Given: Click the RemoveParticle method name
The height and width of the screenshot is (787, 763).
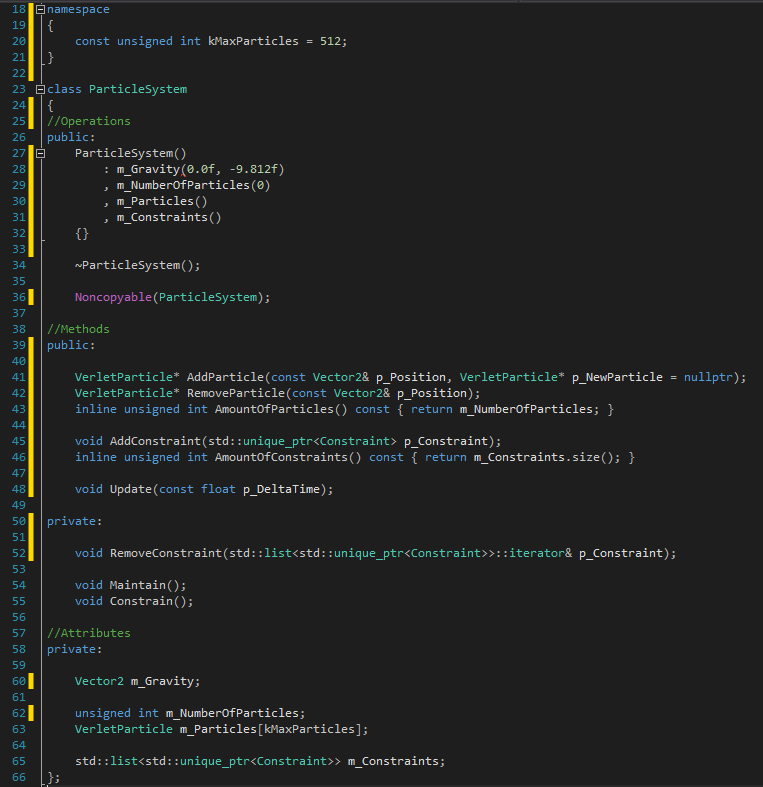Looking at the screenshot, I should [x=236, y=393].
